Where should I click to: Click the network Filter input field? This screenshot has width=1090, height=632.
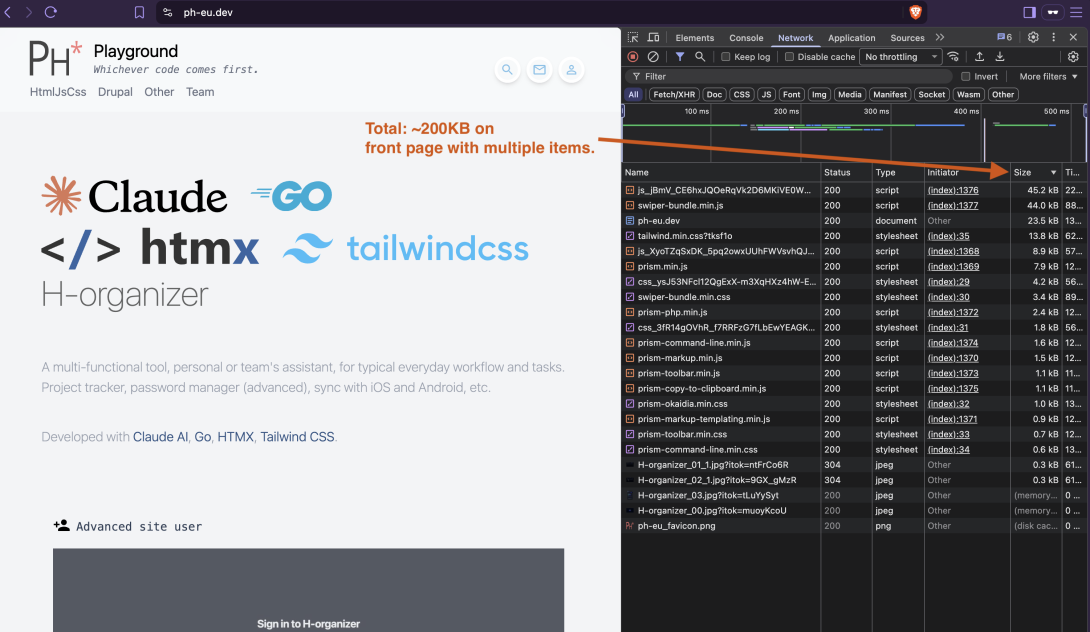pos(788,76)
